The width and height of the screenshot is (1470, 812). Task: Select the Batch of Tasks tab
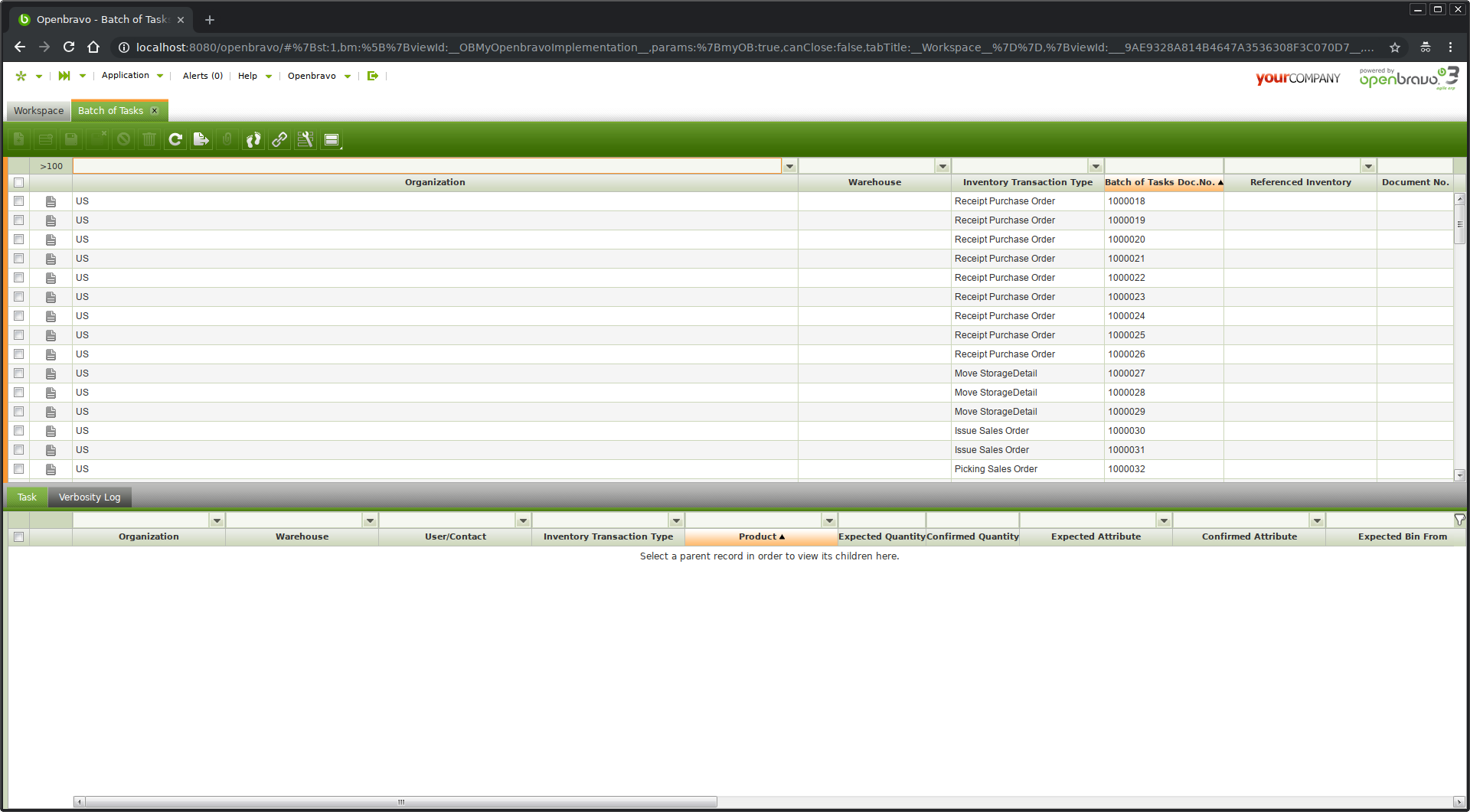tap(110, 111)
